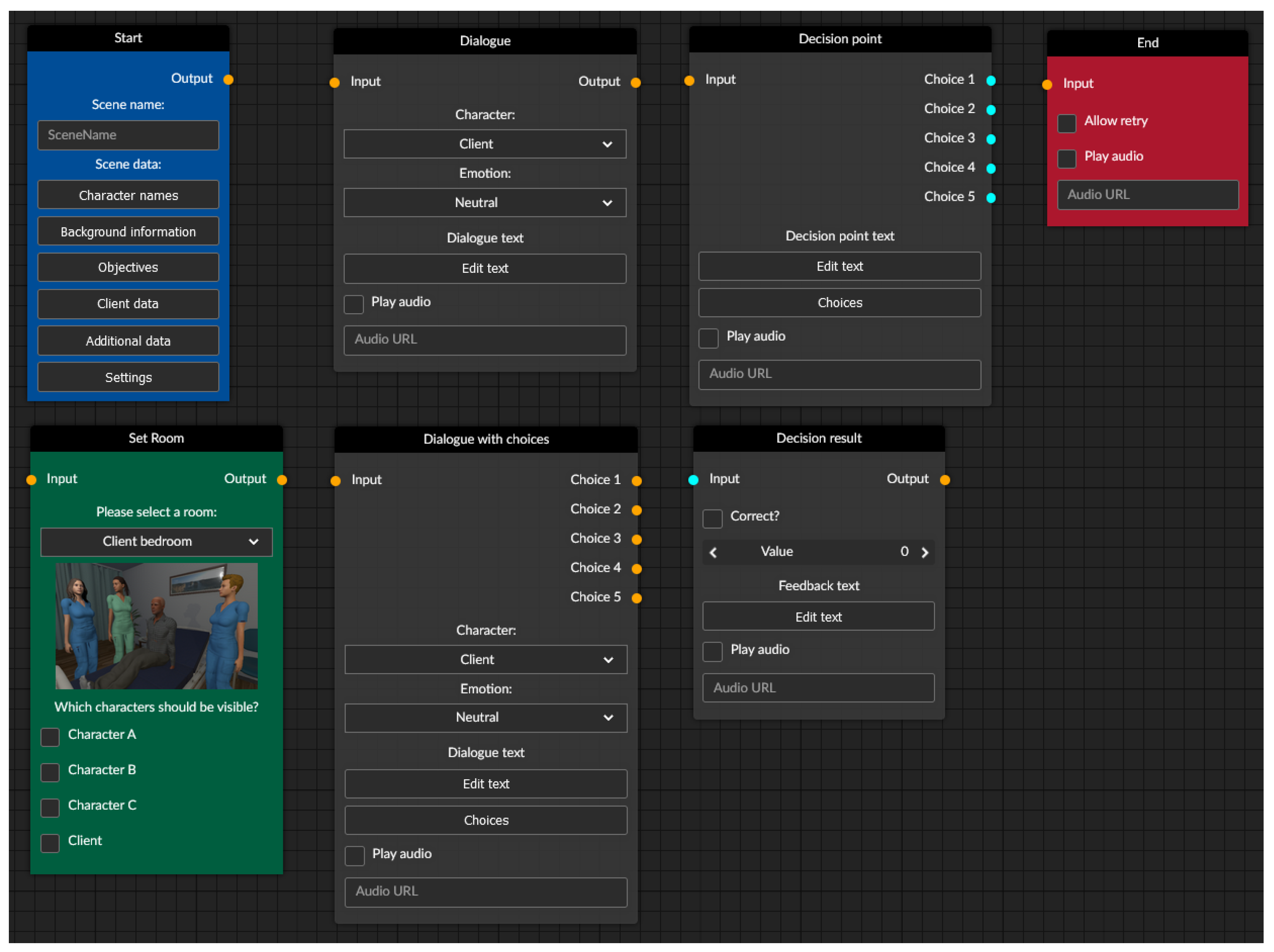The image size is (1274, 952).
Task: Click the End node's orange Input port
Action: pyautogui.click(x=1047, y=85)
